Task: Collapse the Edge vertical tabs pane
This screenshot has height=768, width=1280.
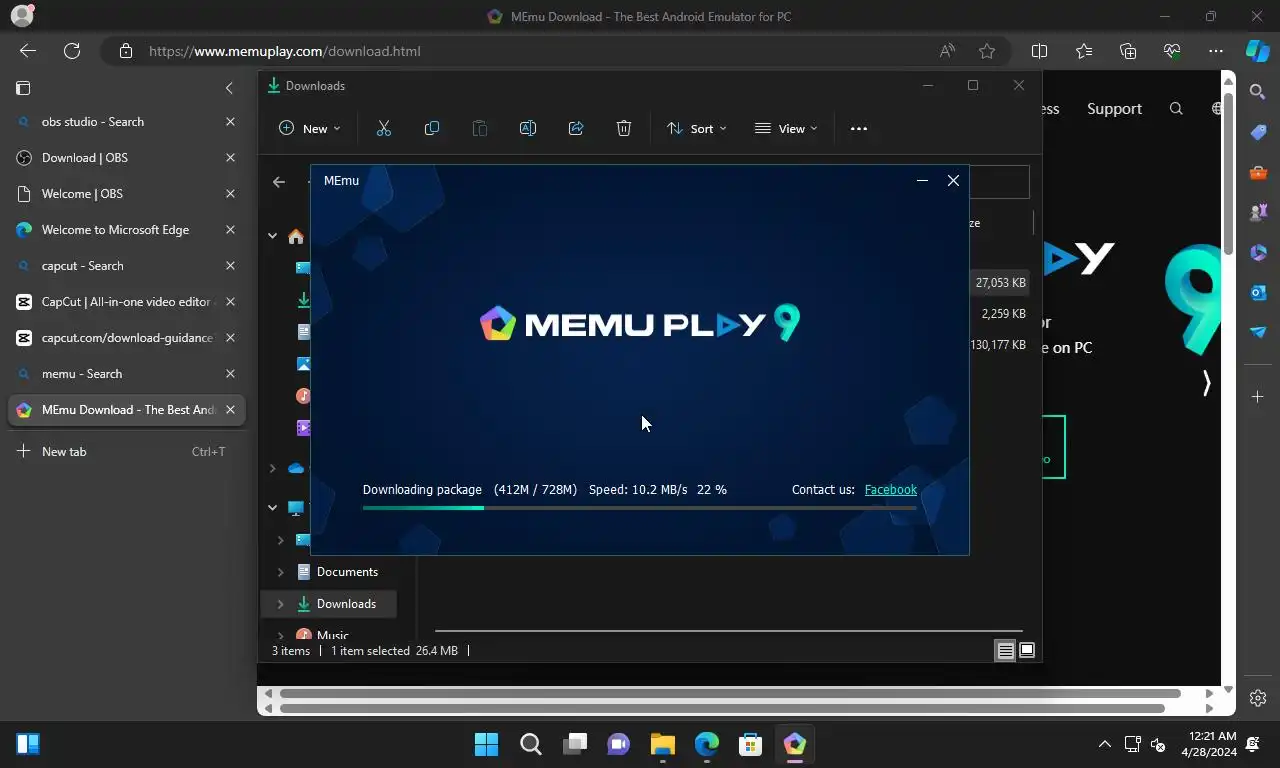Action: point(229,88)
